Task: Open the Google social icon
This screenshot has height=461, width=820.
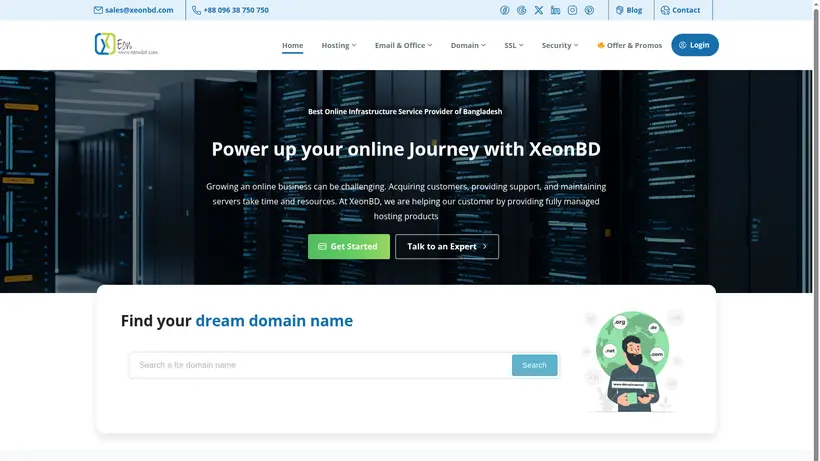Action: point(521,10)
